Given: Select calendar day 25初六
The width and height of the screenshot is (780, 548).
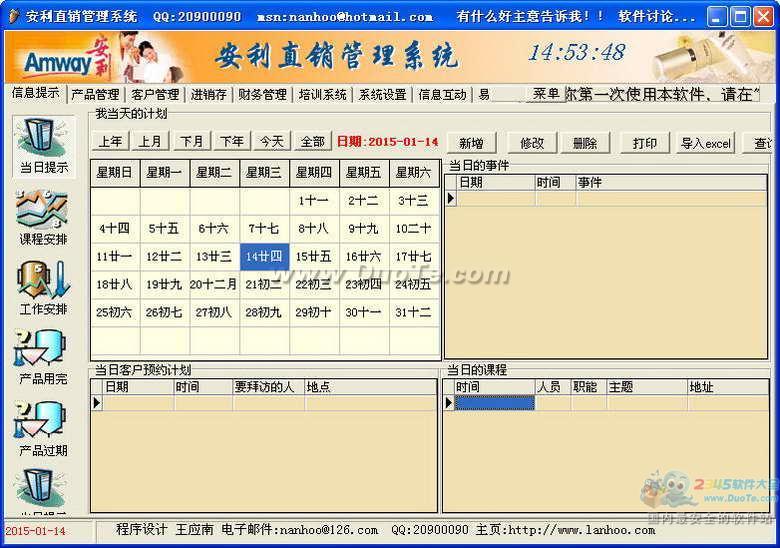Looking at the screenshot, I should [x=115, y=312].
